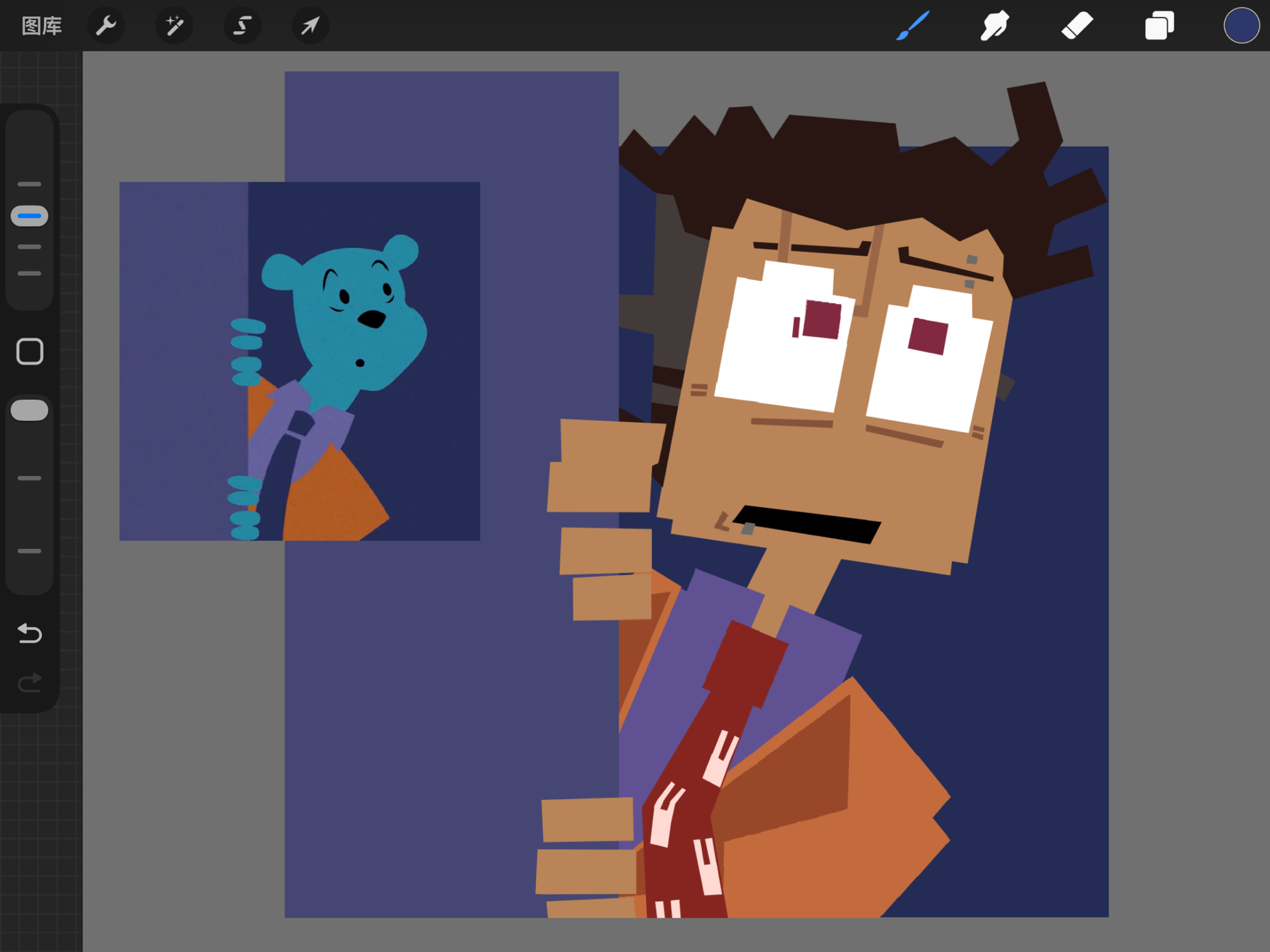Click the blue brush size slider handle
This screenshot has width=1270, height=952.
(29, 216)
